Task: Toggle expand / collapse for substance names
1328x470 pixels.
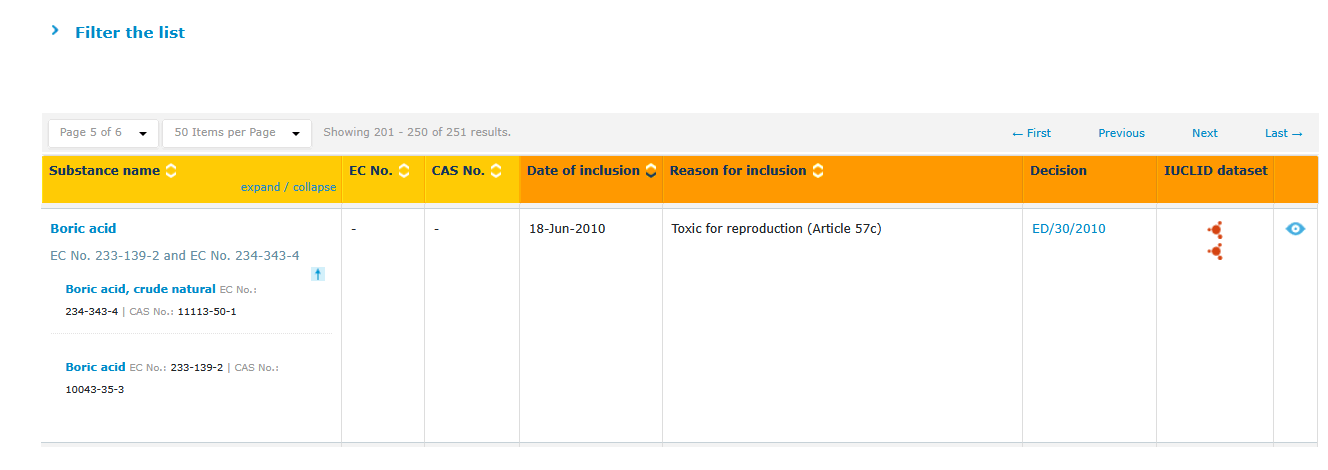Action: 288,188
